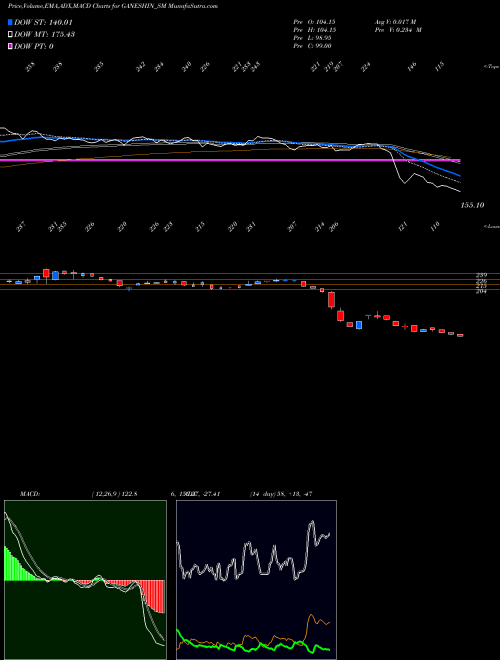Click the Pre H: 104.15 value
This screenshot has width=500, height=660.
(x=314, y=30)
